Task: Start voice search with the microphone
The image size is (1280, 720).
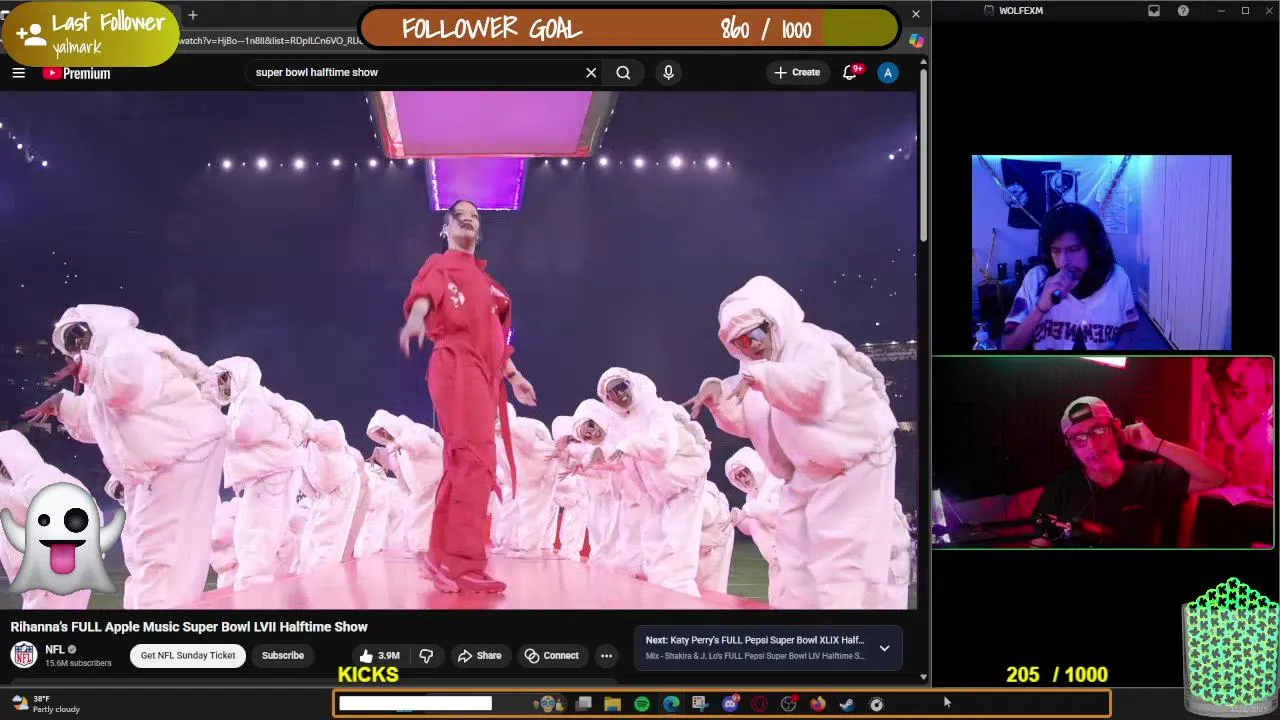Action: coord(668,72)
